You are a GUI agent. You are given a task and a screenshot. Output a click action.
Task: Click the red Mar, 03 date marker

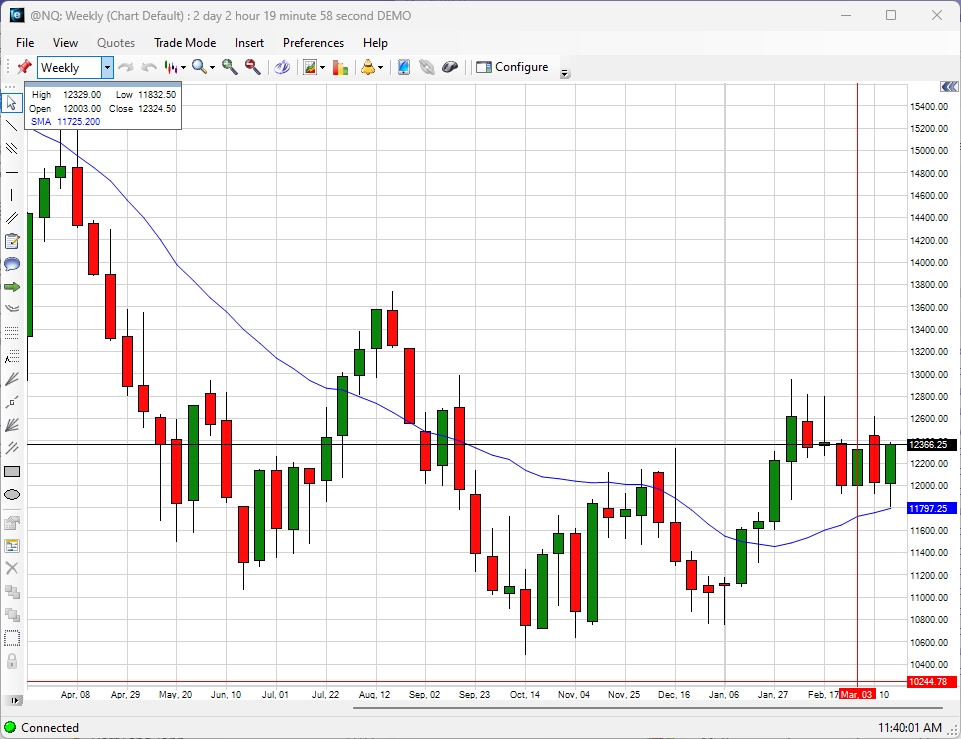coord(856,694)
